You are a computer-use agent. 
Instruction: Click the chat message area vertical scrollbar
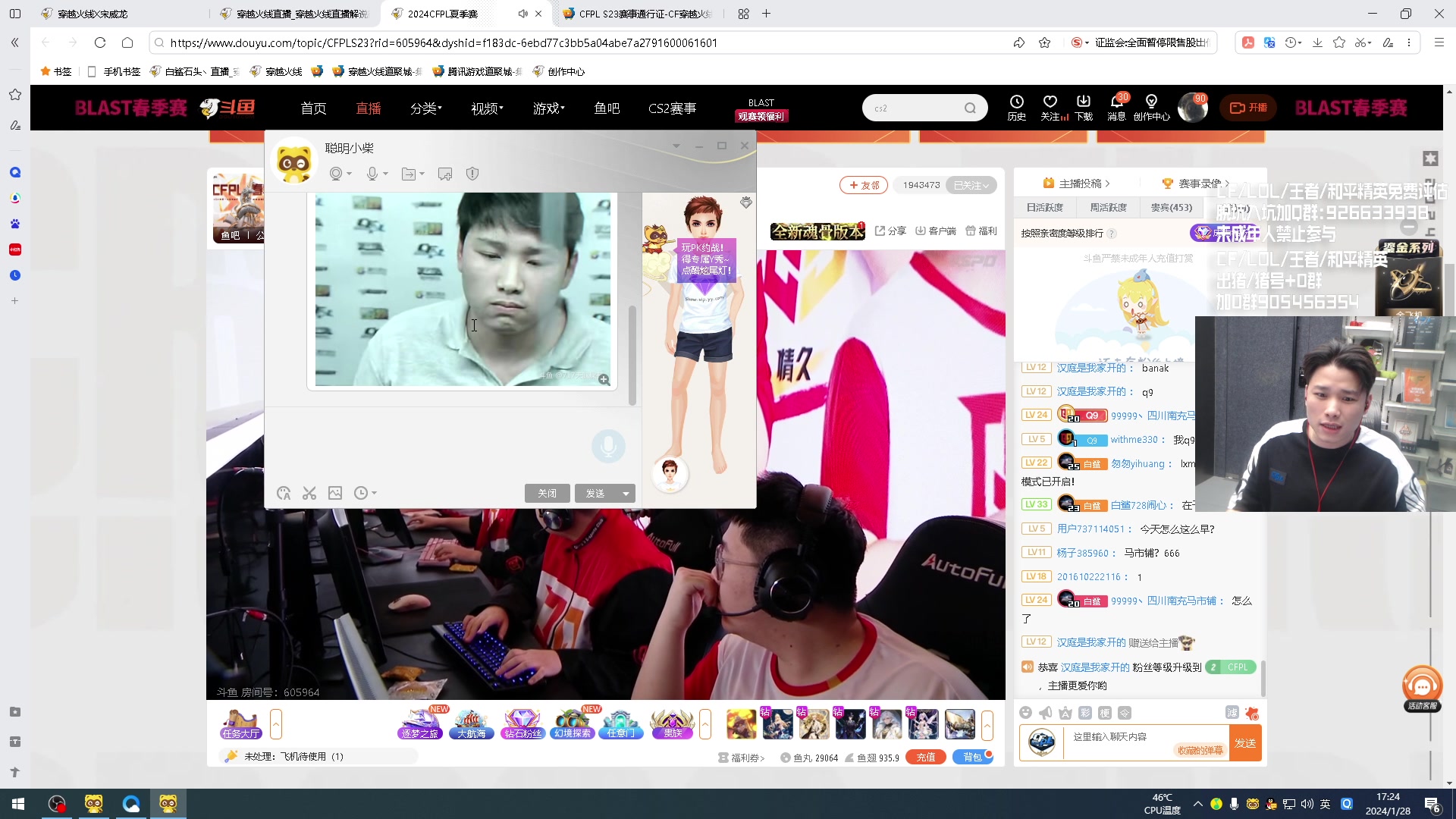[632, 355]
